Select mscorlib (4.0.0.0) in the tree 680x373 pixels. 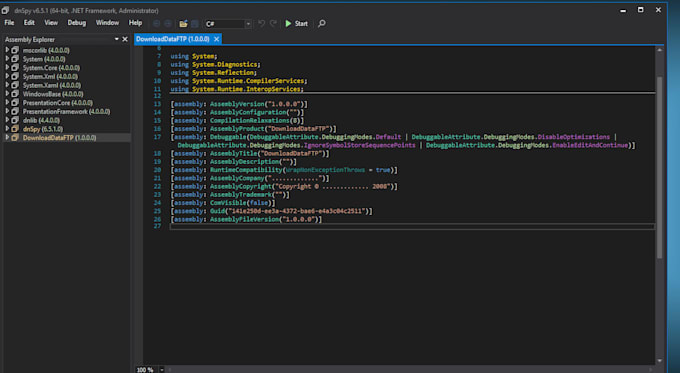coord(46,50)
